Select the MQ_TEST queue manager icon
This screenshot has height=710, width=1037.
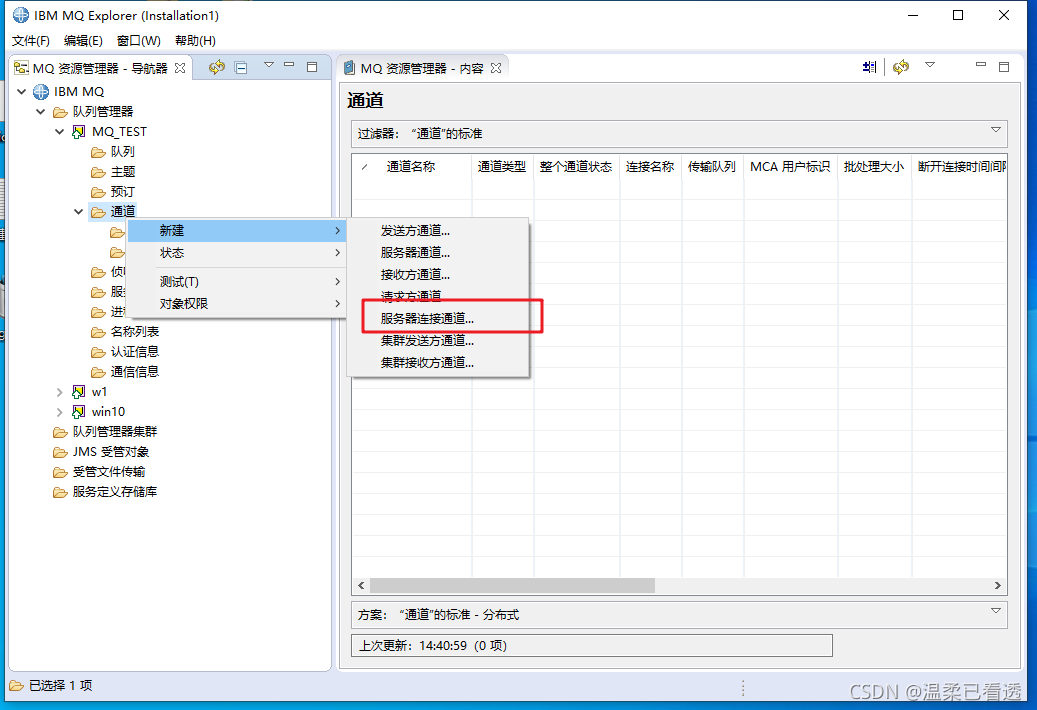79,132
